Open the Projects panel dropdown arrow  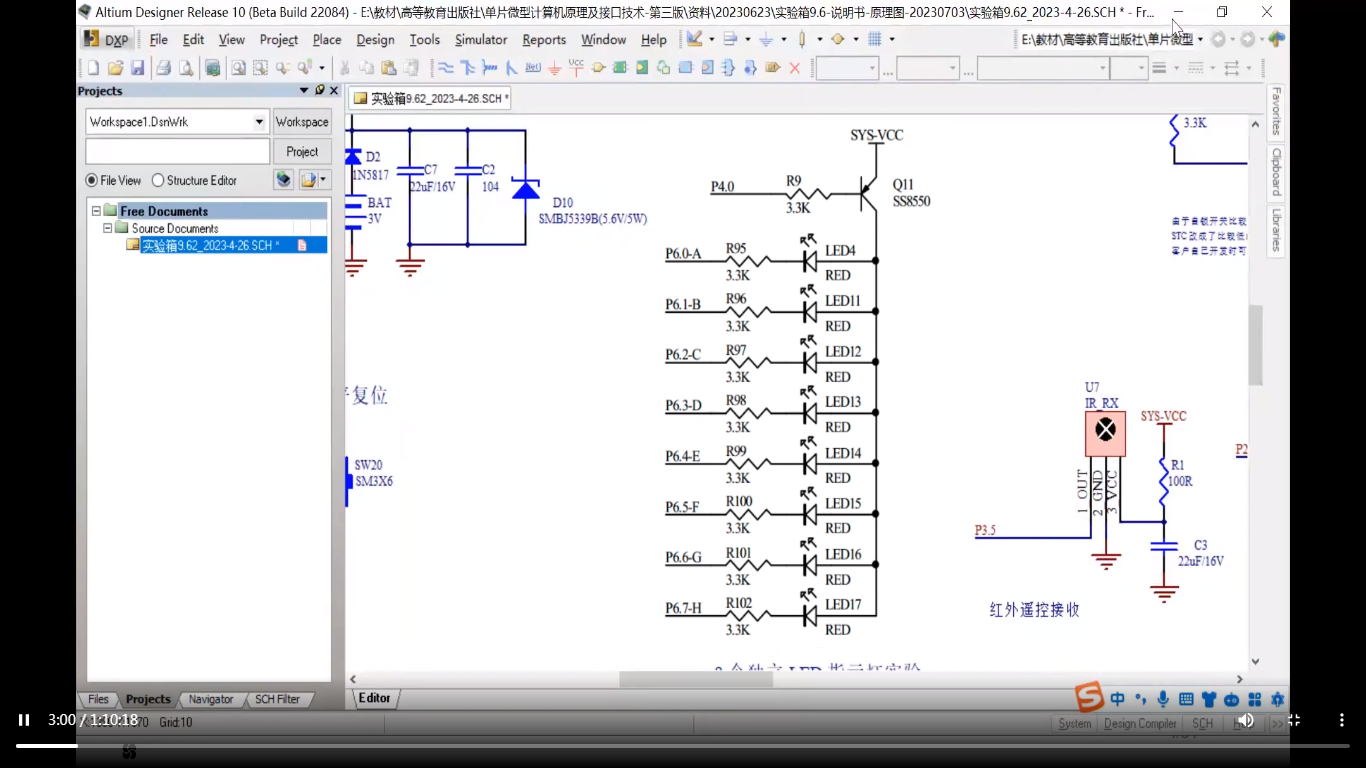click(x=305, y=91)
